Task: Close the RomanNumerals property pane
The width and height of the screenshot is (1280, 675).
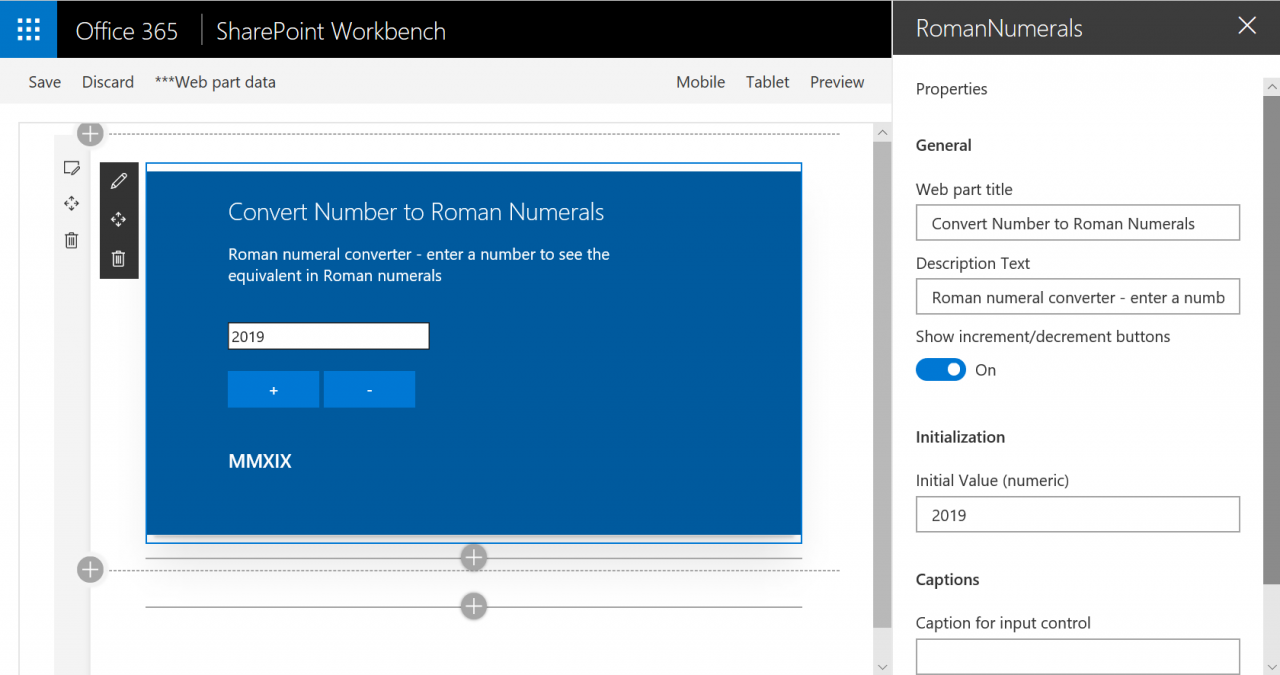Action: click(1247, 27)
